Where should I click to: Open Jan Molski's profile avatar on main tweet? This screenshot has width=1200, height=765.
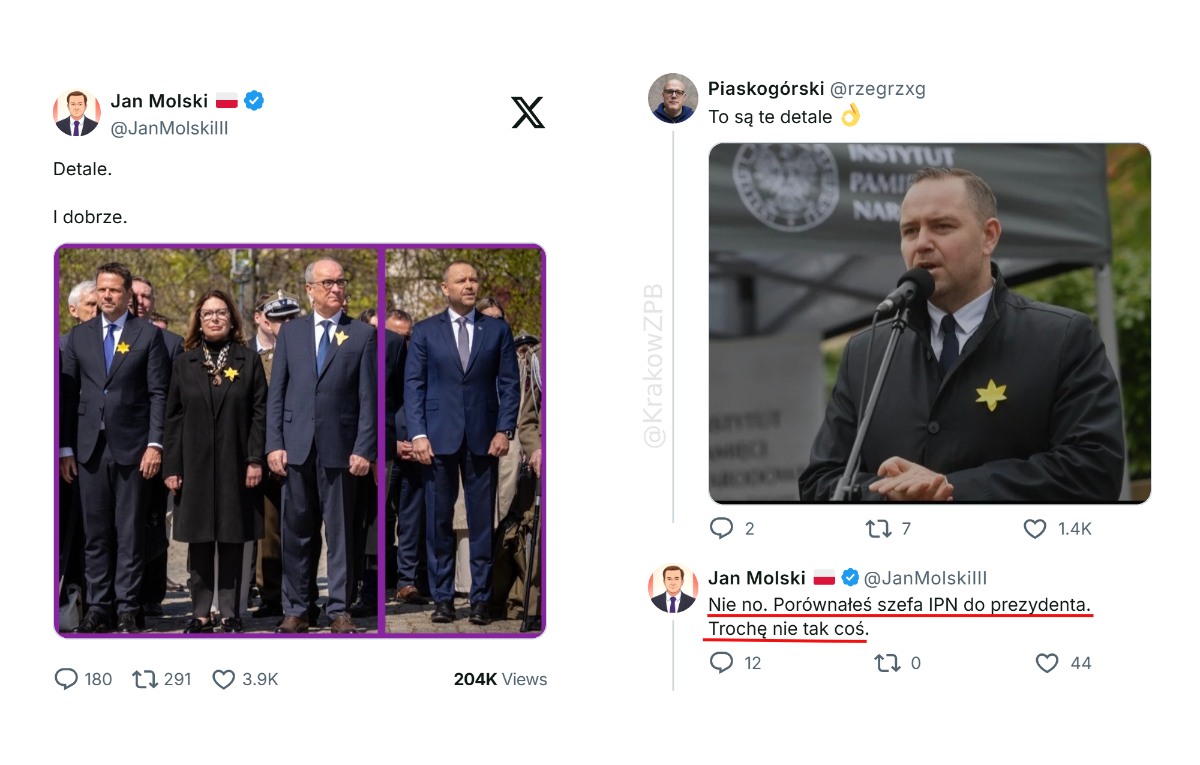tap(77, 113)
